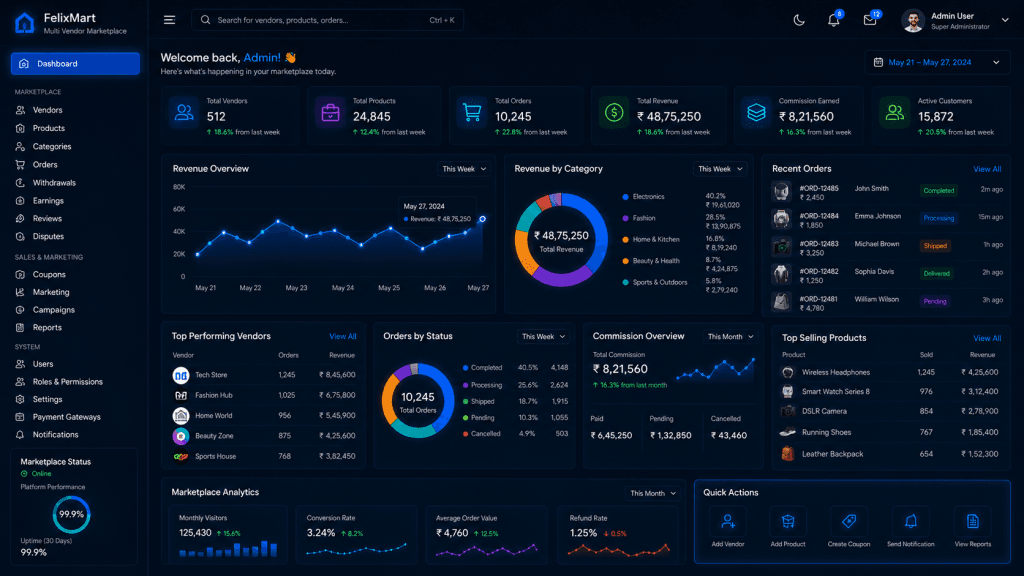This screenshot has height=576, width=1024.
Task: Click the Earnings sidebar icon
Action: [20, 200]
